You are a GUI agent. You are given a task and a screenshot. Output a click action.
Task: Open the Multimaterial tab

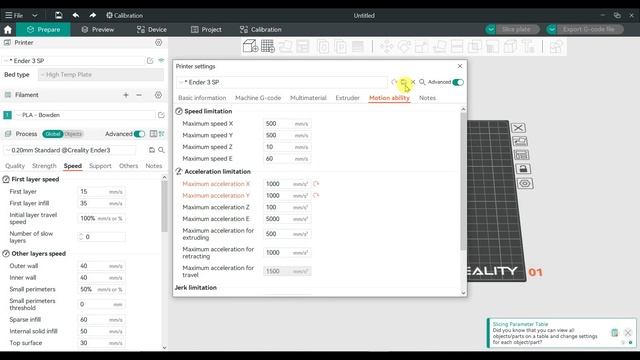pos(308,98)
